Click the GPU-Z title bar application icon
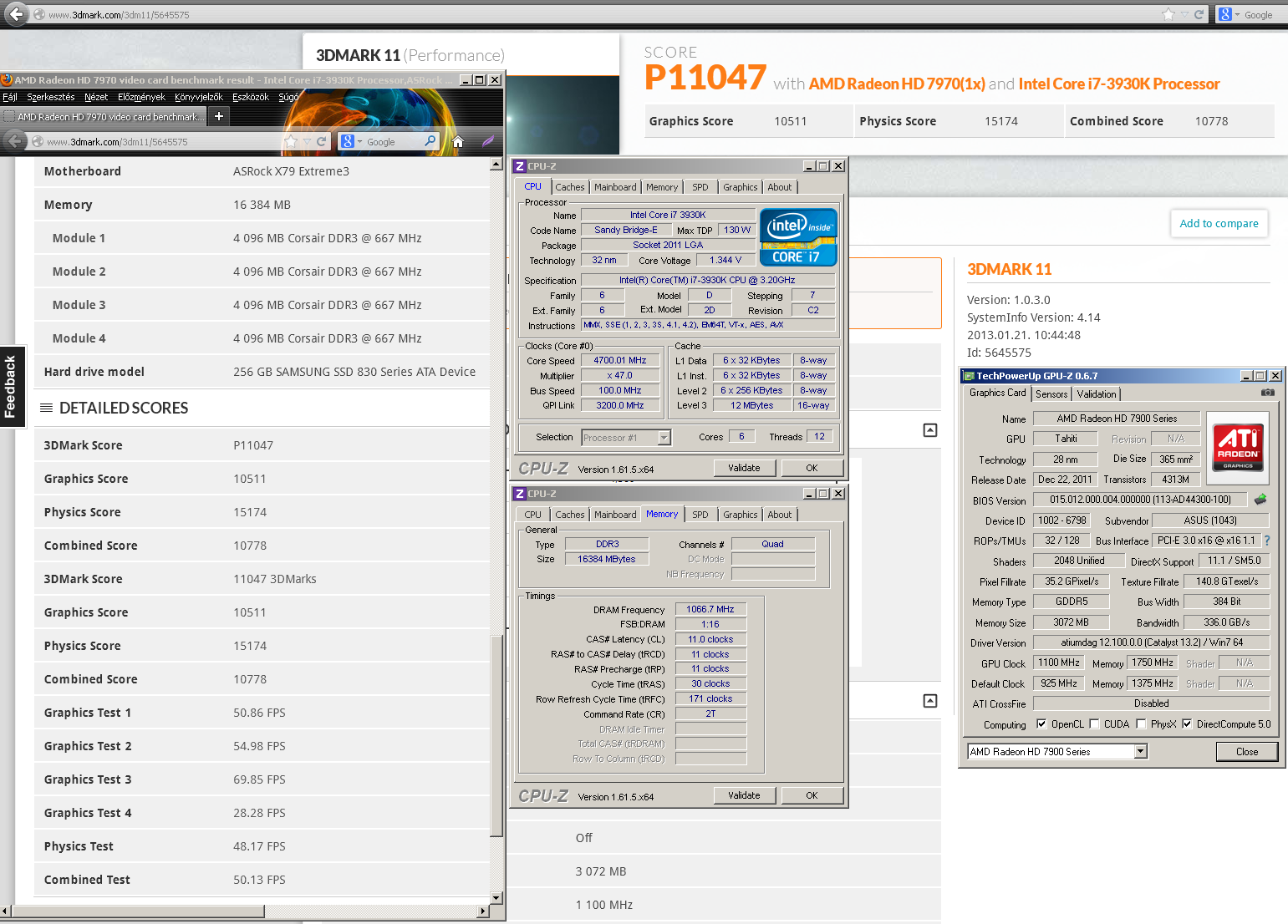 coord(969,376)
